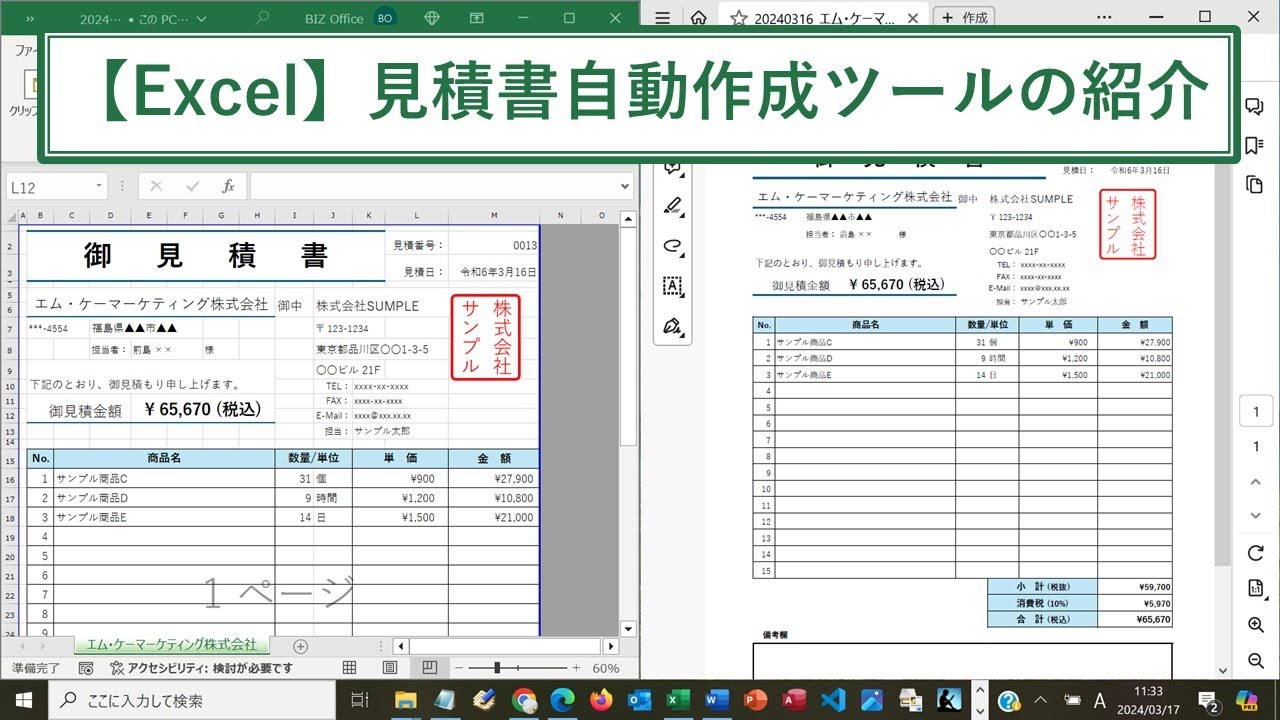1280x720 pixels.
Task: Open Excel from the Windows taskbar
Action: pos(678,700)
